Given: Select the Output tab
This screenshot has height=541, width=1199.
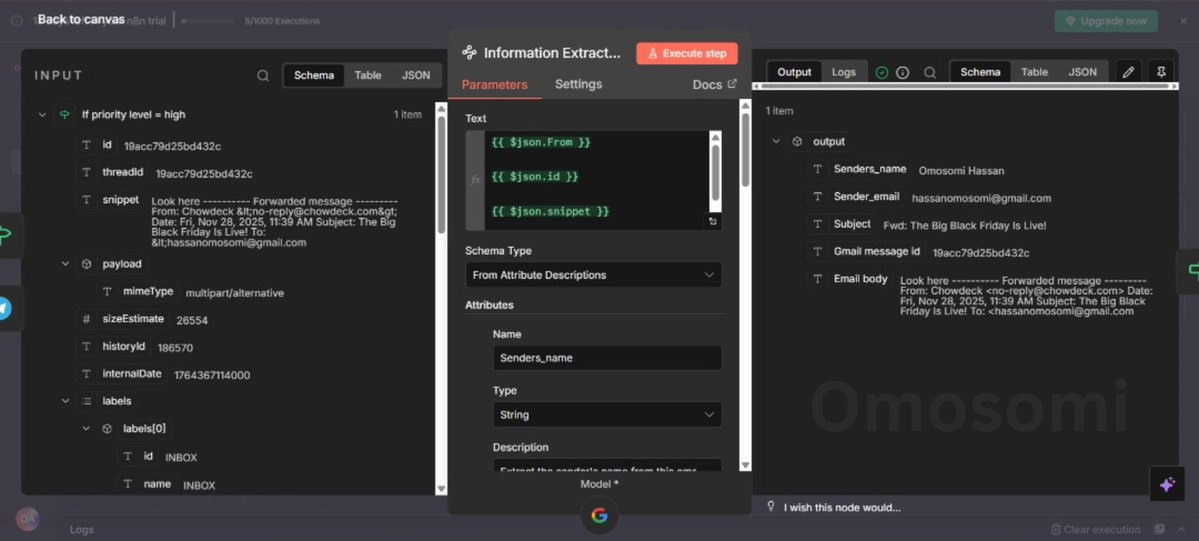Looking at the screenshot, I should [x=794, y=72].
